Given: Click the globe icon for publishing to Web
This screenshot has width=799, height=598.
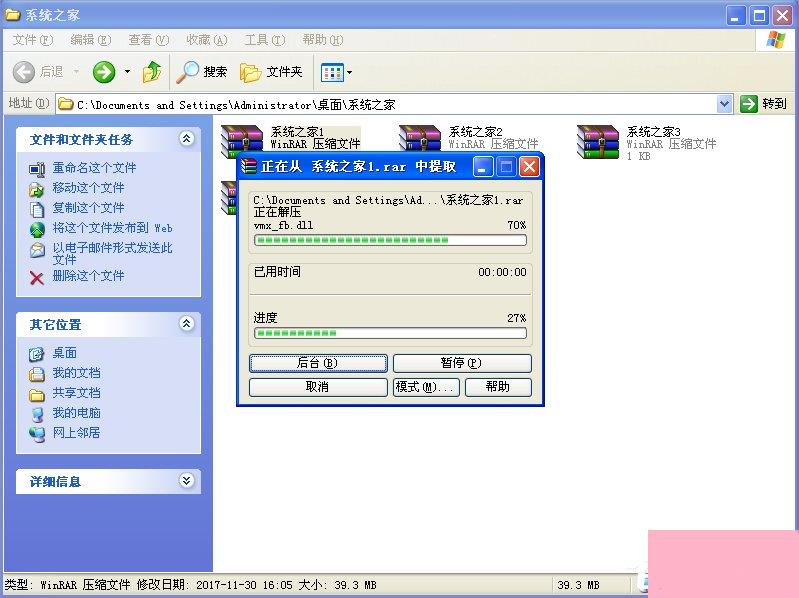Looking at the screenshot, I should coord(37,229).
